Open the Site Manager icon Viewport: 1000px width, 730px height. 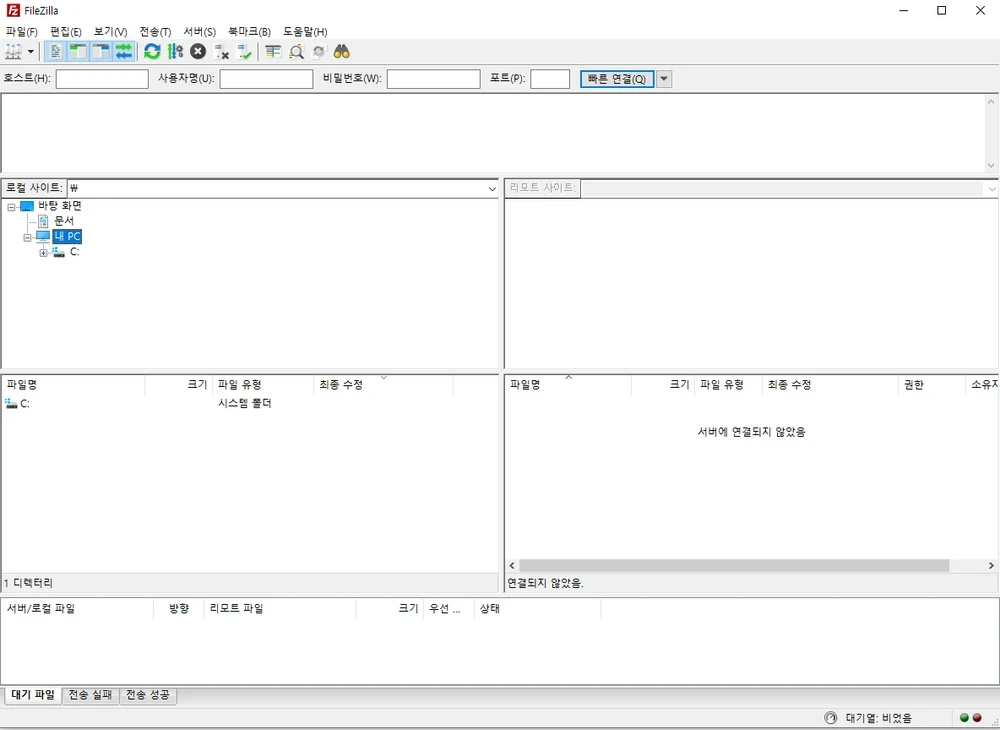pyautogui.click(x=13, y=52)
